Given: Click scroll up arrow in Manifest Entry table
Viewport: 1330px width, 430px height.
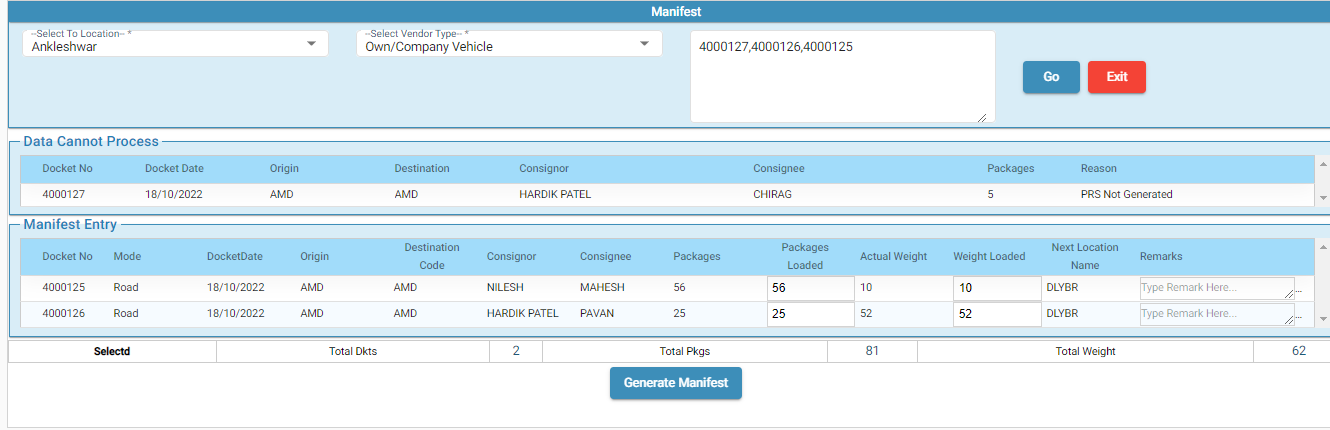Looking at the screenshot, I should point(1323,245).
